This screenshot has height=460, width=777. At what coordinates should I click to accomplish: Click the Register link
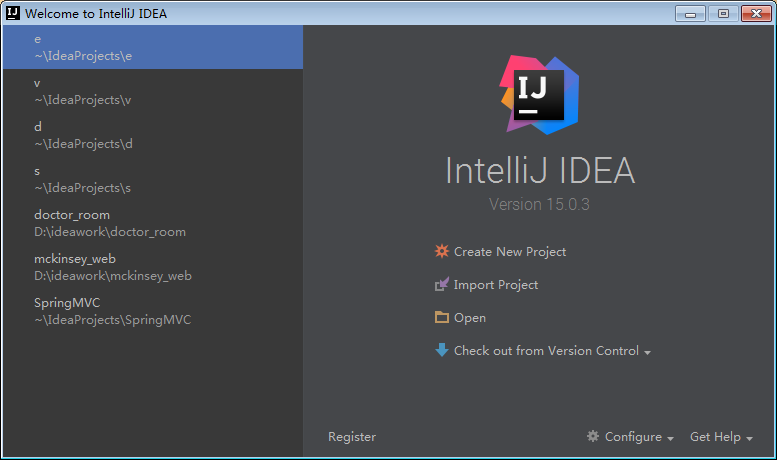pyautogui.click(x=352, y=437)
